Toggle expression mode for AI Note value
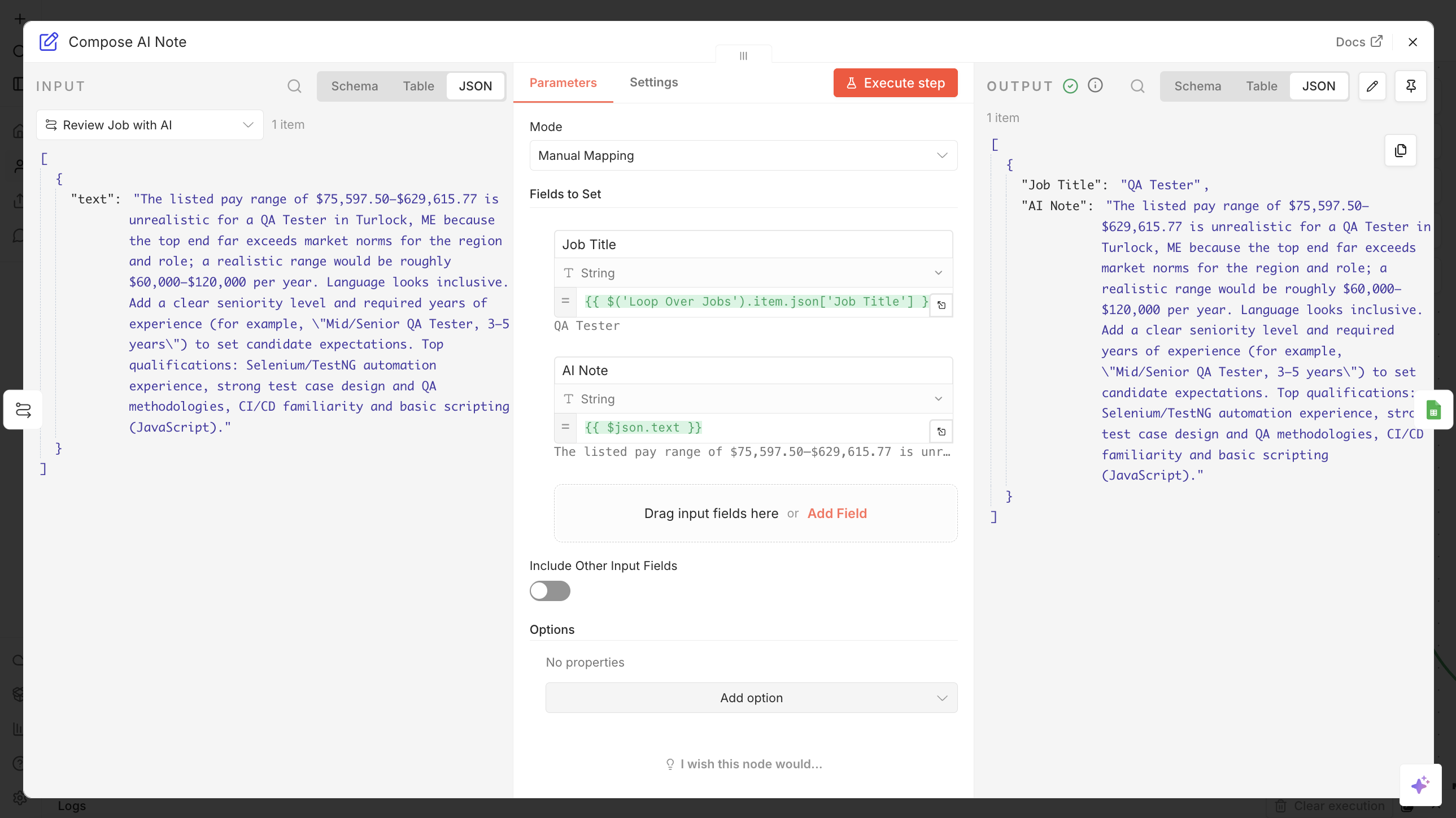1456x818 pixels. [x=565, y=428]
